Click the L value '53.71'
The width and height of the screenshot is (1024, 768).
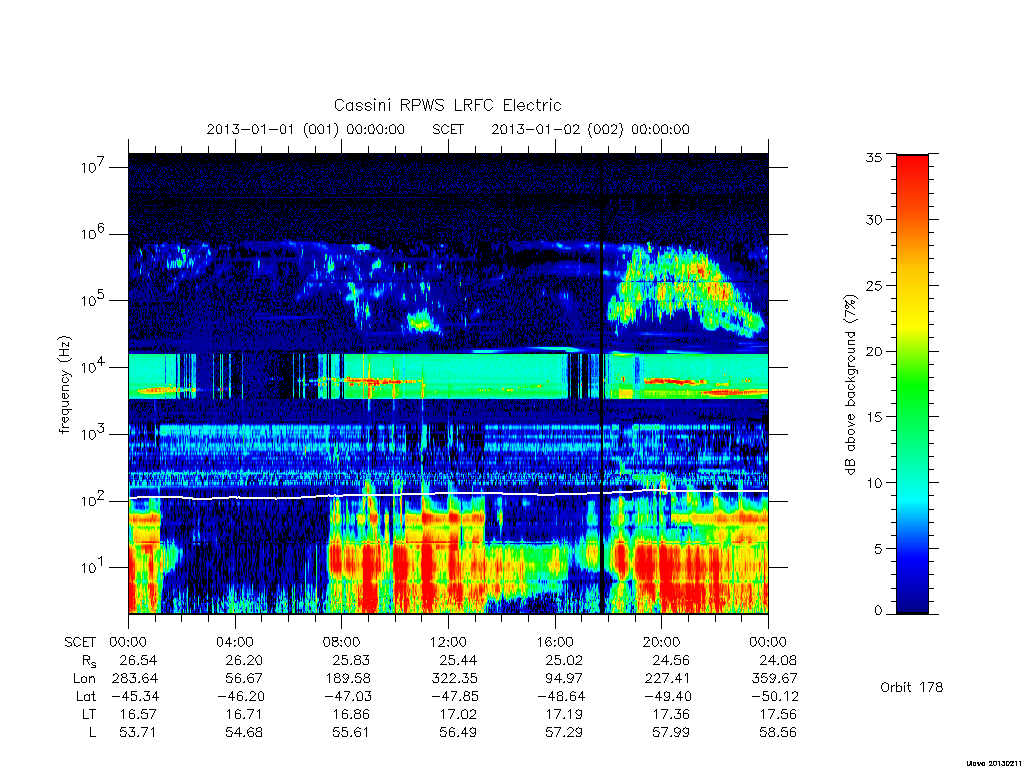click(138, 733)
